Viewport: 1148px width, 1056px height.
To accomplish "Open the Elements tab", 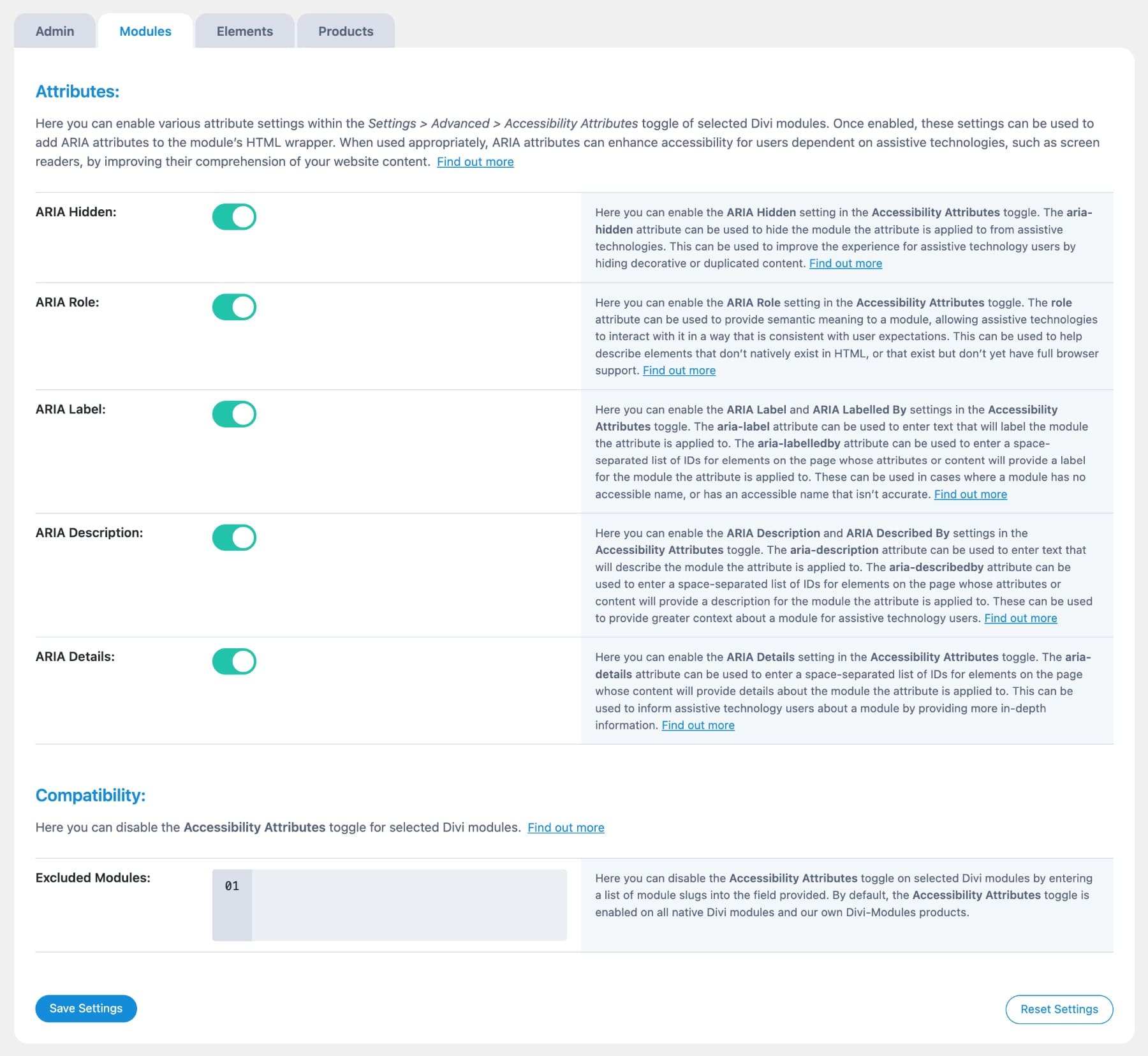I will coord(244,30).
